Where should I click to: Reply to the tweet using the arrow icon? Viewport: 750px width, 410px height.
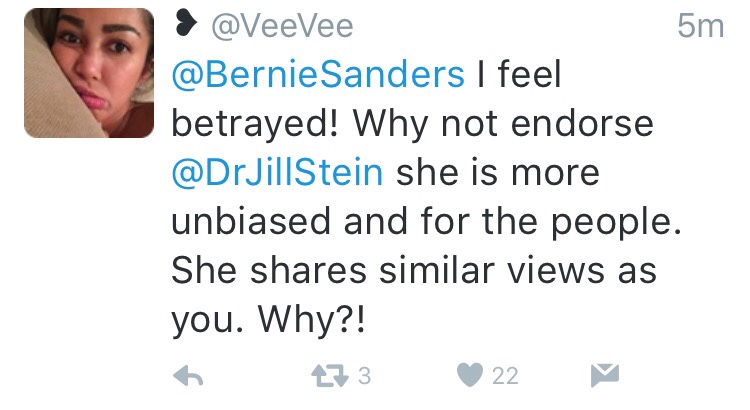click(x=191, y=375)
